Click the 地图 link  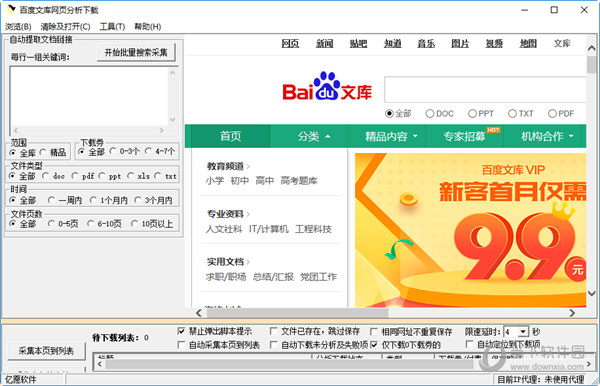pyautogui.click(x=528, y=44)
